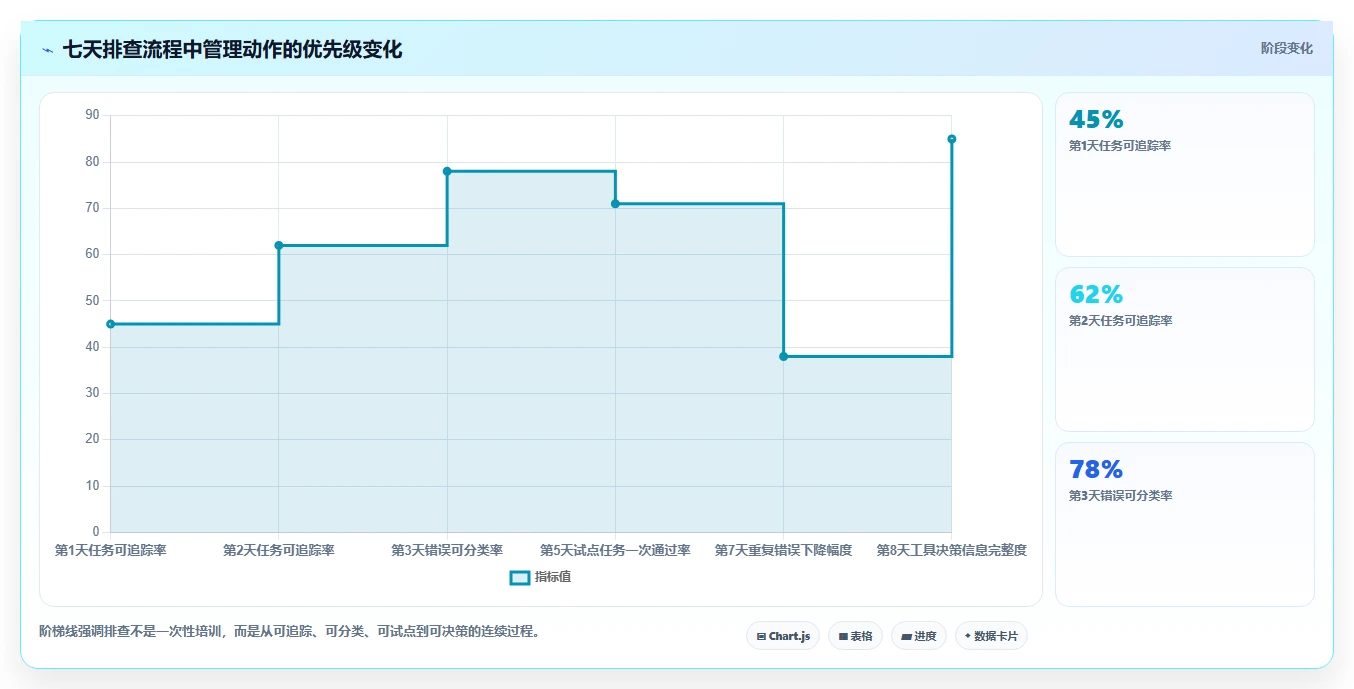
Task: Click the 阶段变化 label in the header
Action: tap(1286, 48)
